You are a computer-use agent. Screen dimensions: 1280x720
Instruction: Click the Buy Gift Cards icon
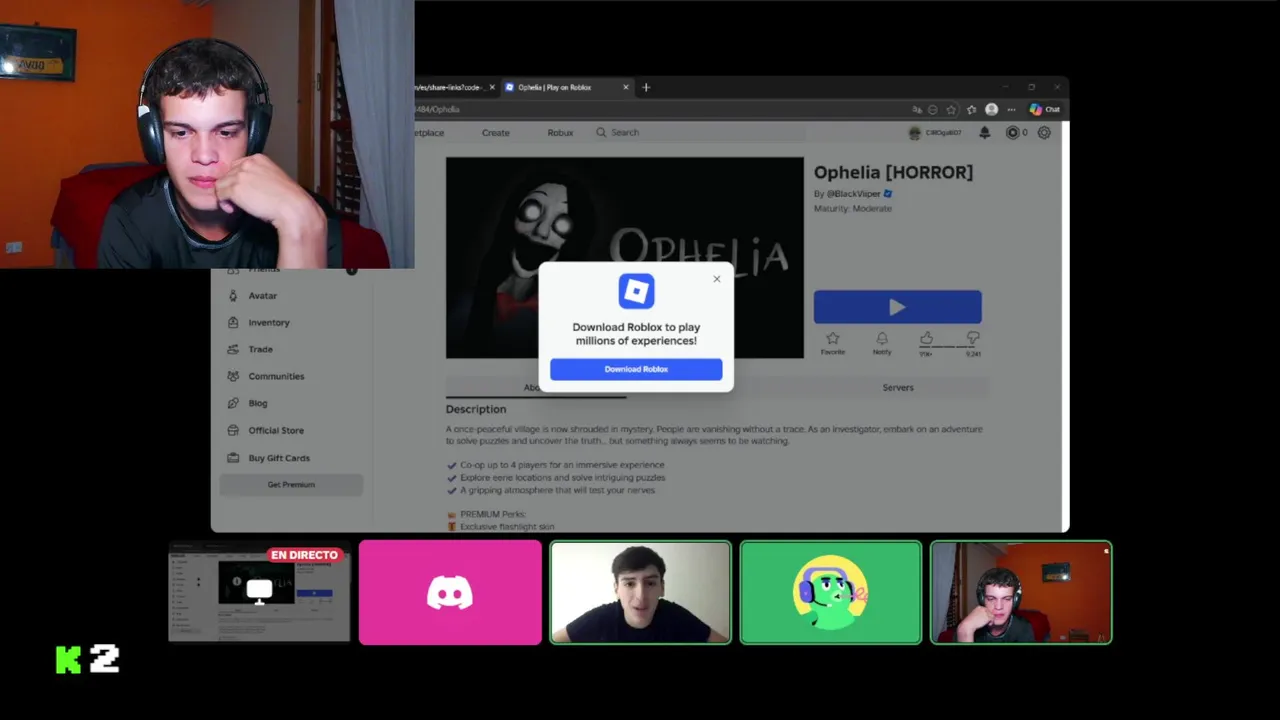(233, 457)
